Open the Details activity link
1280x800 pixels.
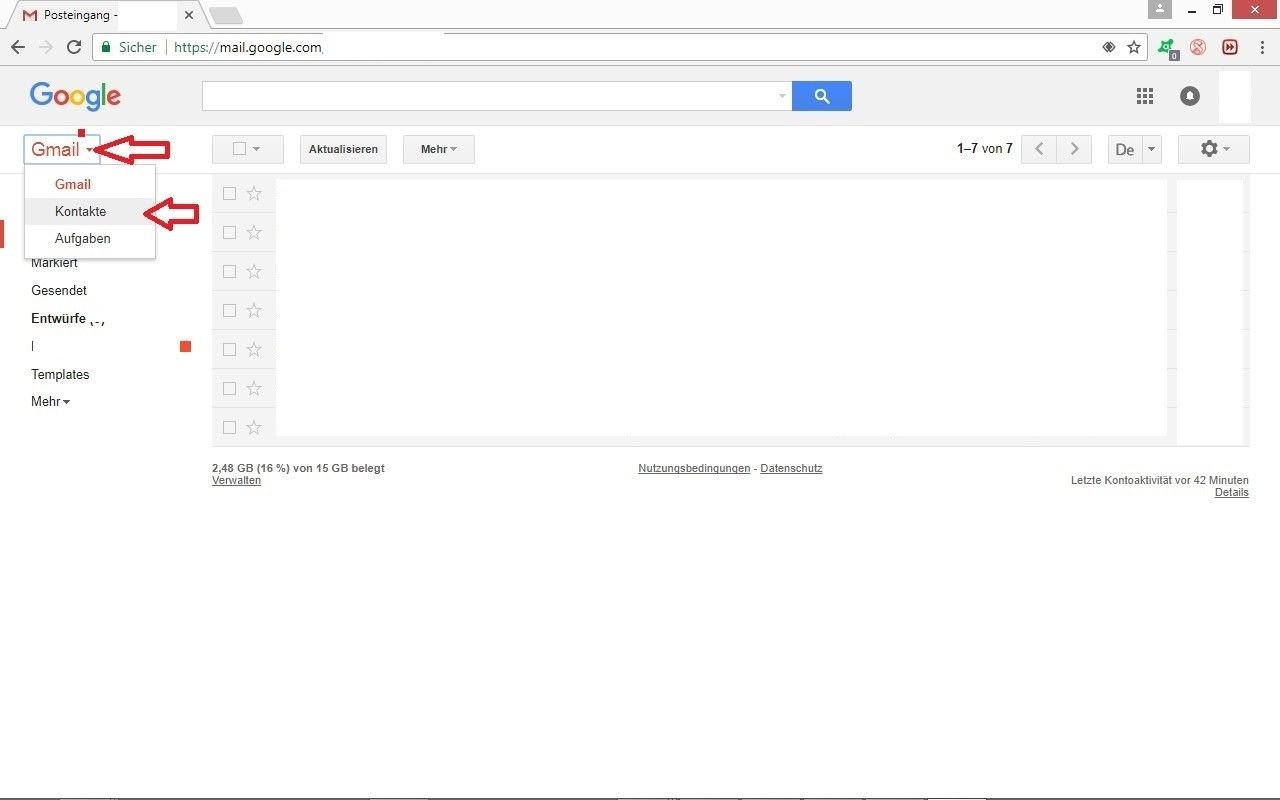[x=1232, y=492]
